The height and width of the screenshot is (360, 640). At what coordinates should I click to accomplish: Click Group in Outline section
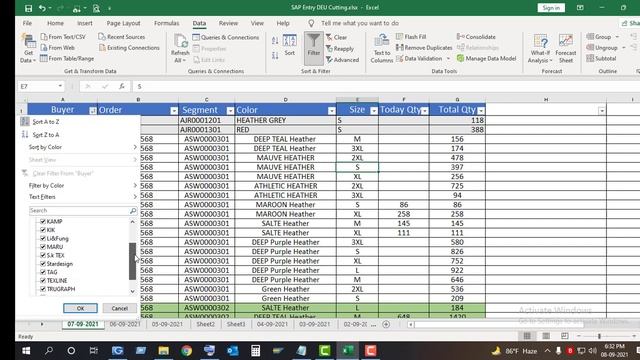[602, 37]
